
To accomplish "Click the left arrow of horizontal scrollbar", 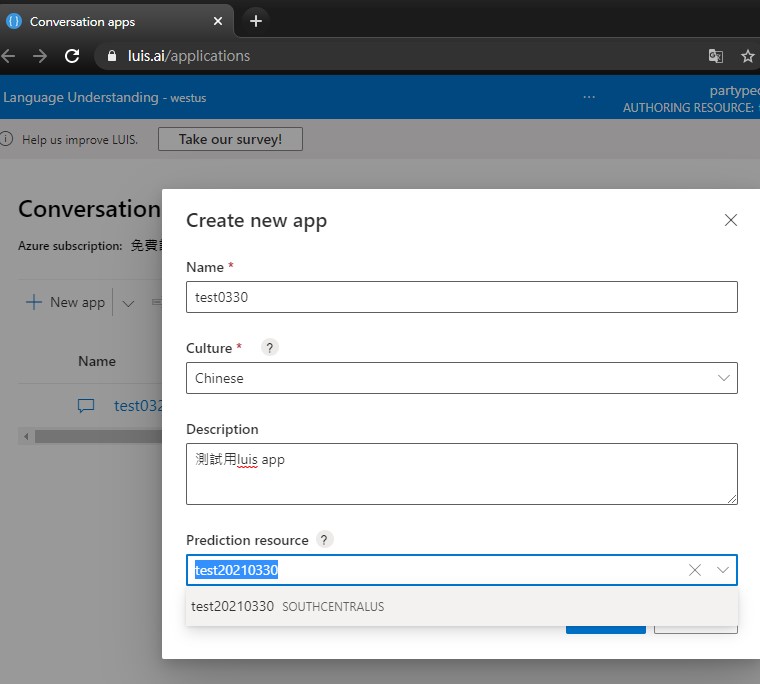I will [x=26, y=437].
